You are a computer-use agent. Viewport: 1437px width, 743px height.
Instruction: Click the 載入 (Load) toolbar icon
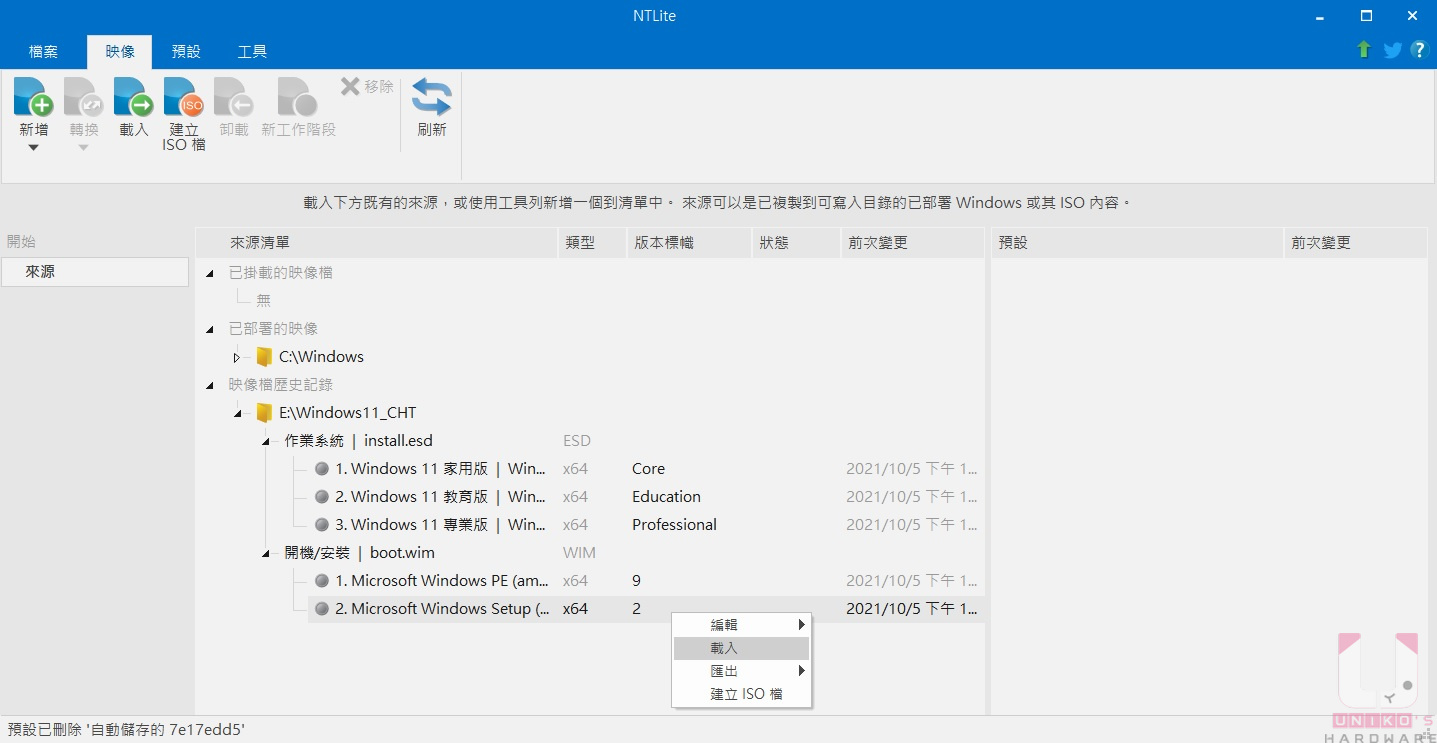pyautogui.click(x=133, y=97)
